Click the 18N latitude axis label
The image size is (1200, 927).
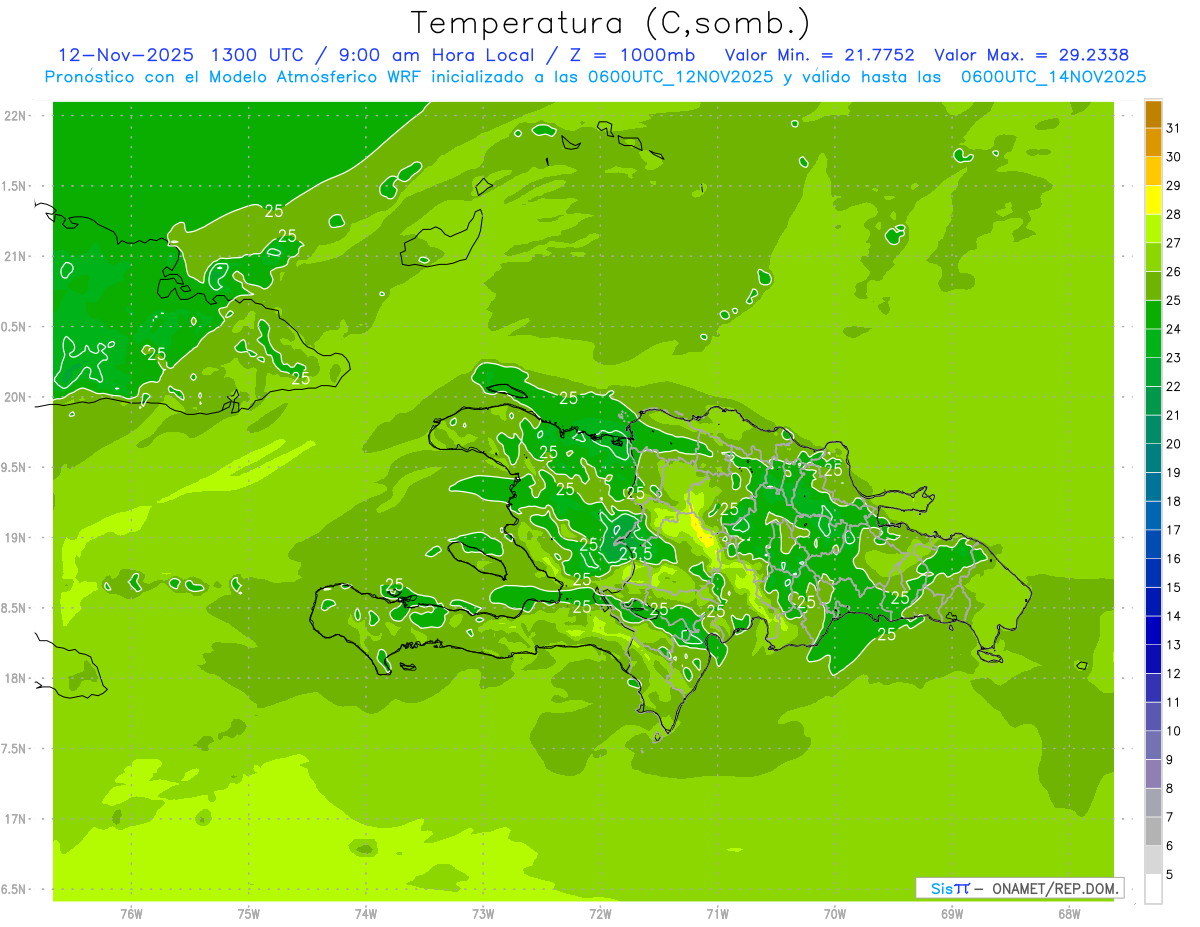tap(17, 678)
